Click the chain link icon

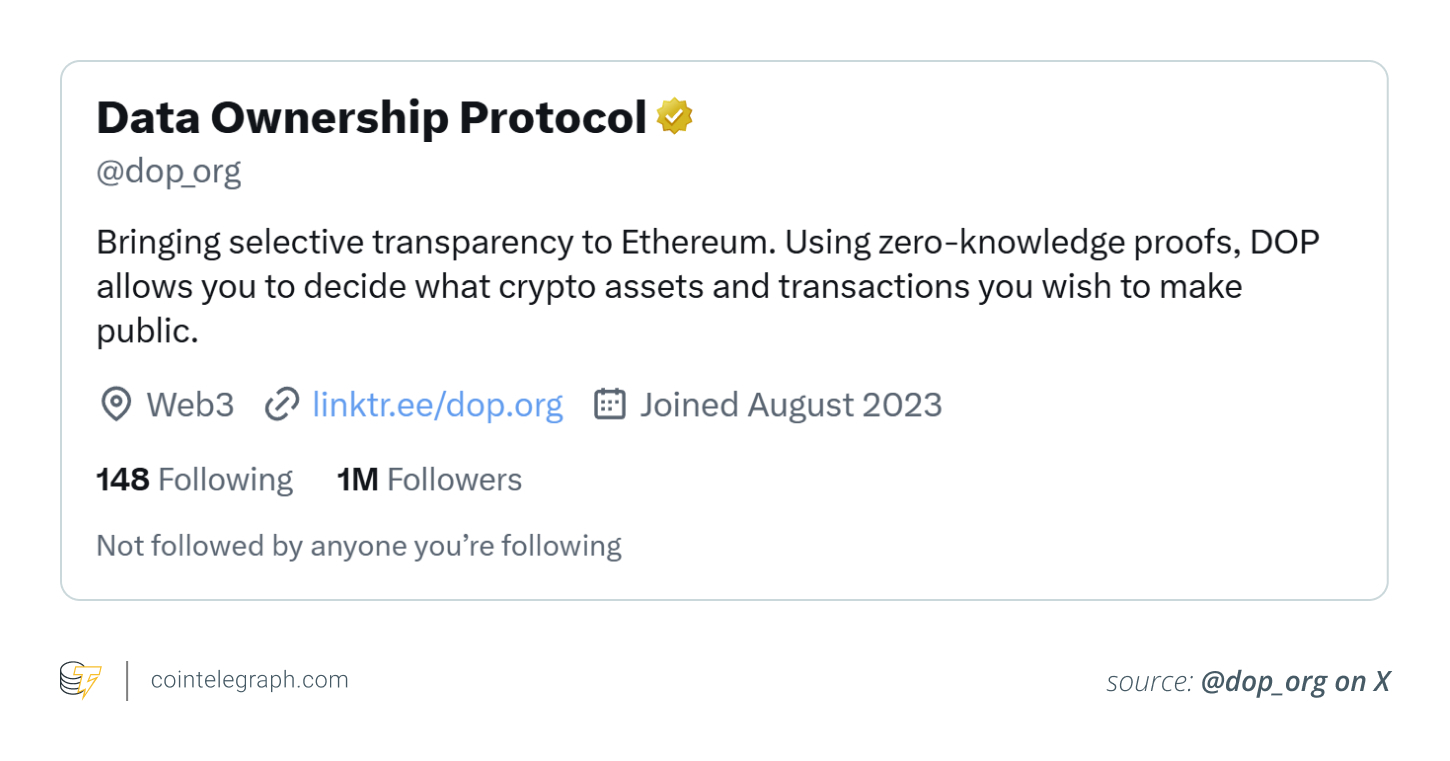[x=282, y=405]
